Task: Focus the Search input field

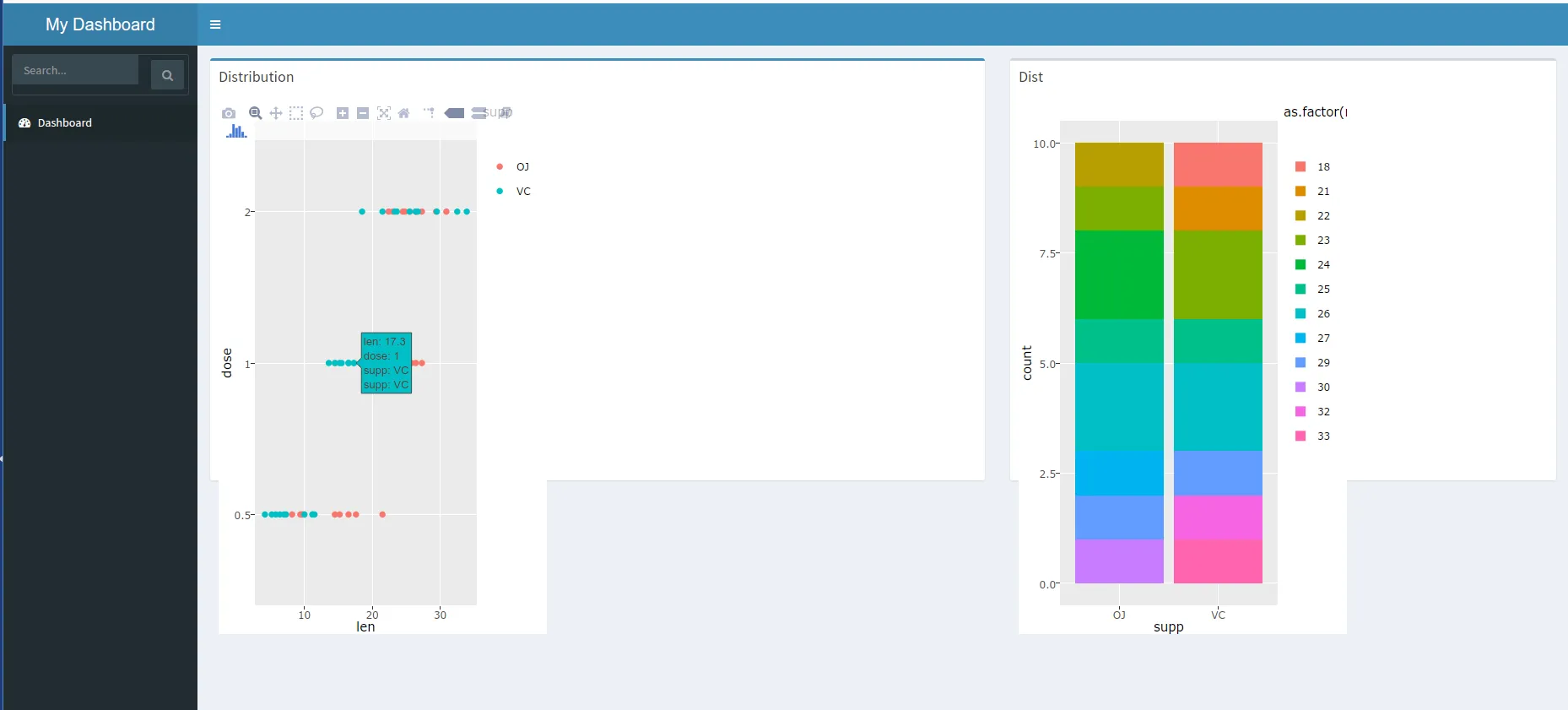Action: point(76,70)
